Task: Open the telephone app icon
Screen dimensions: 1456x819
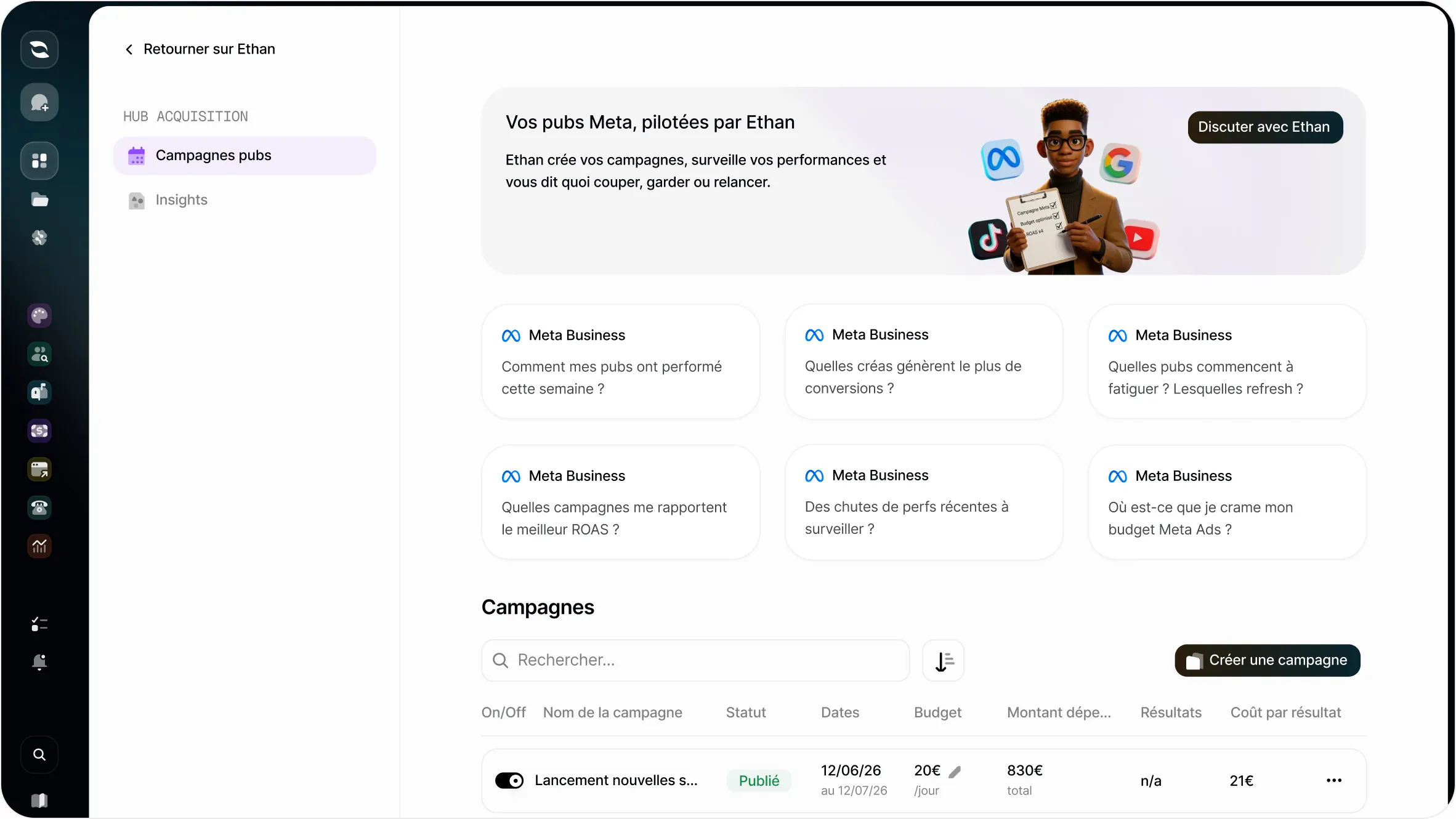Action: pos(39,507)
